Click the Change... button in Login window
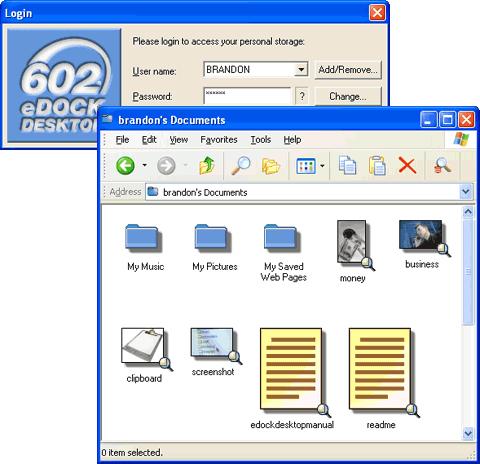 pyautogui.click(x=348, y=96)
